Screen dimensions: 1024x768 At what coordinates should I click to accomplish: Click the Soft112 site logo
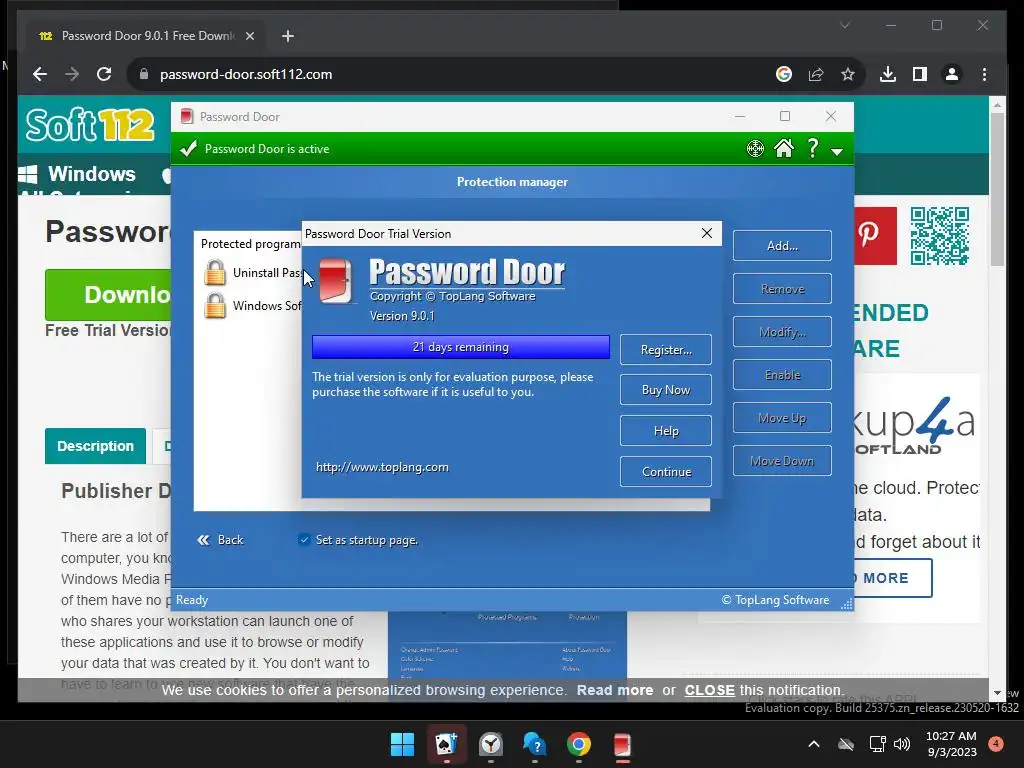(x=90, y=124)
